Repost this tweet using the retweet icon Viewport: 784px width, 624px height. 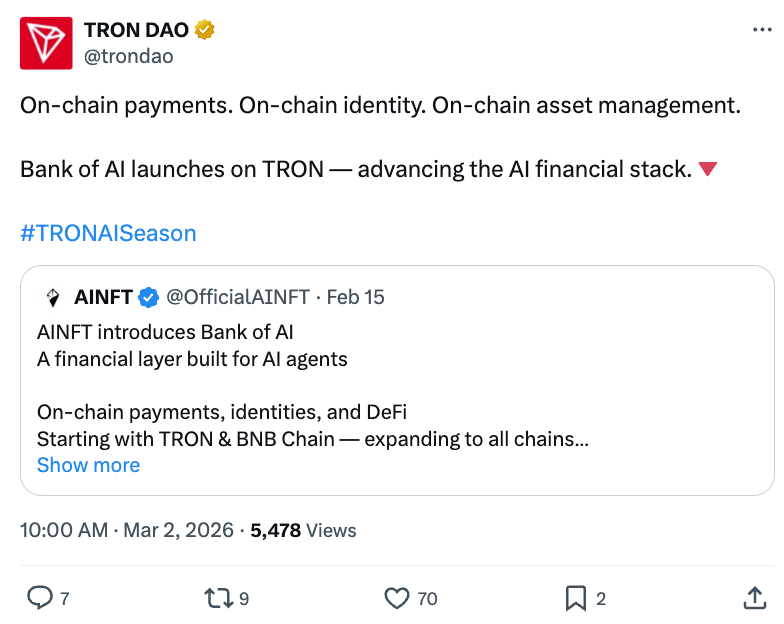pyautogui.click(x=216, y=598)
